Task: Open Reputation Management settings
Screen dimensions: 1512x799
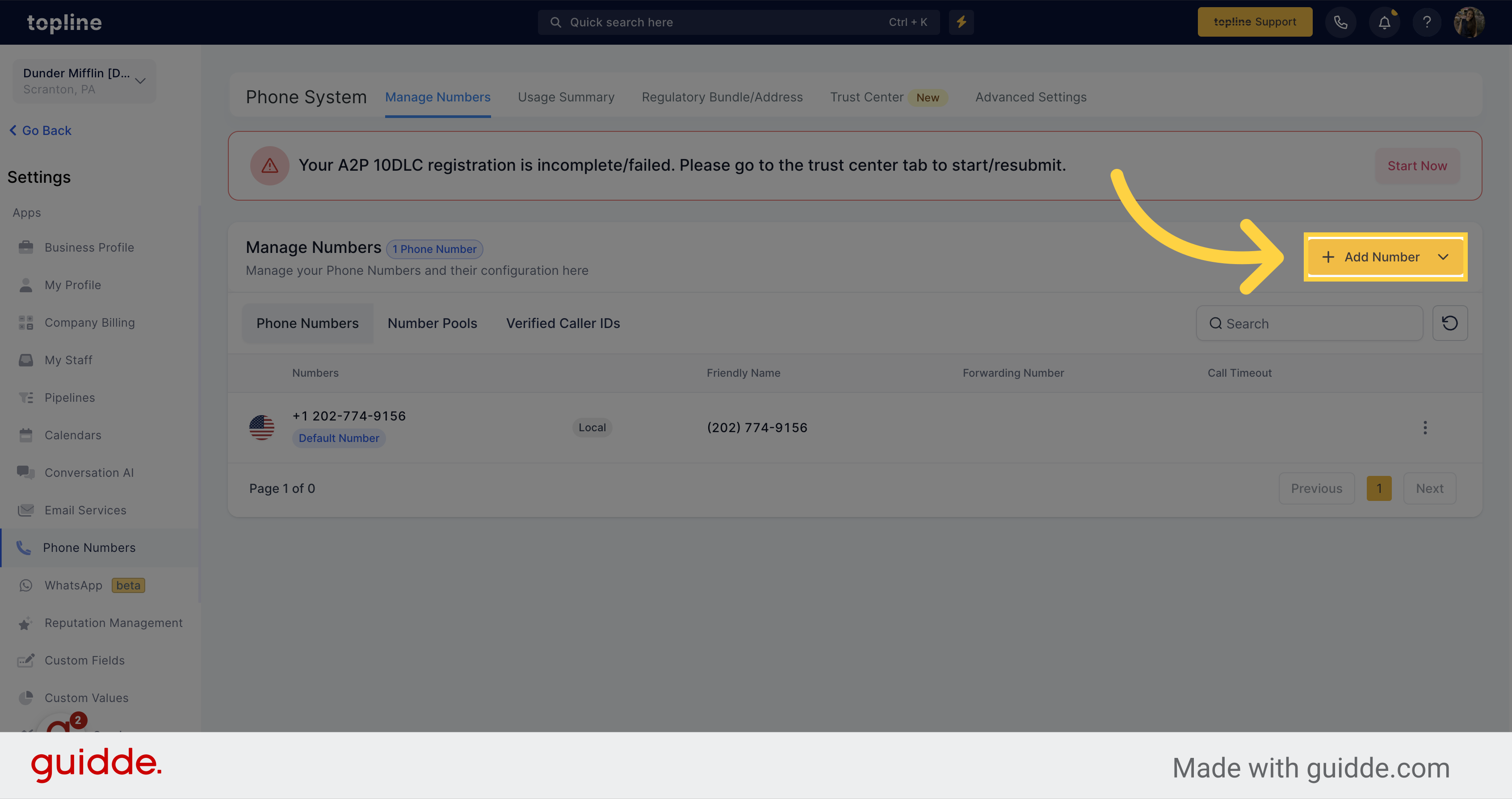Action: [114, 623]
